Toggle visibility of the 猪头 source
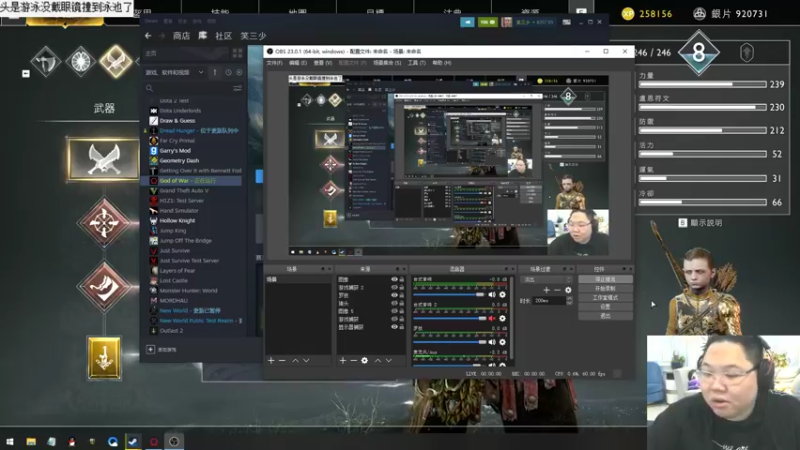The width and height of the screenshot is (800, 450). point(394,303)
